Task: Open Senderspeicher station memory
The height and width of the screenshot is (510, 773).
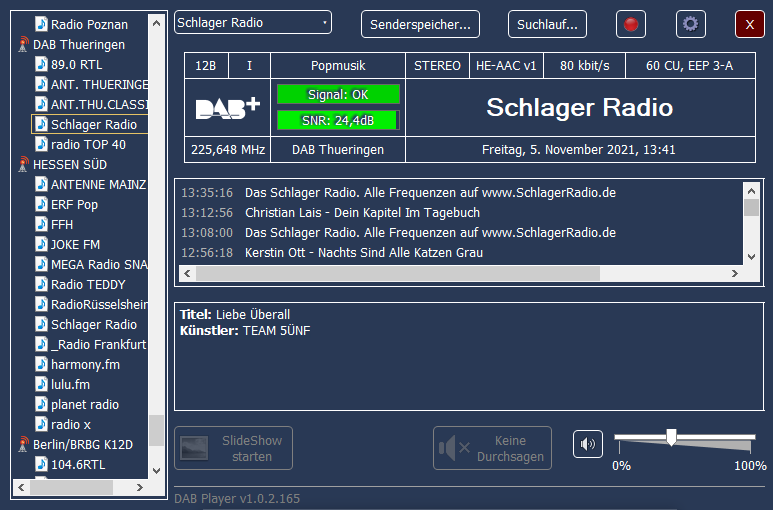Action: [x=420, y=24]
